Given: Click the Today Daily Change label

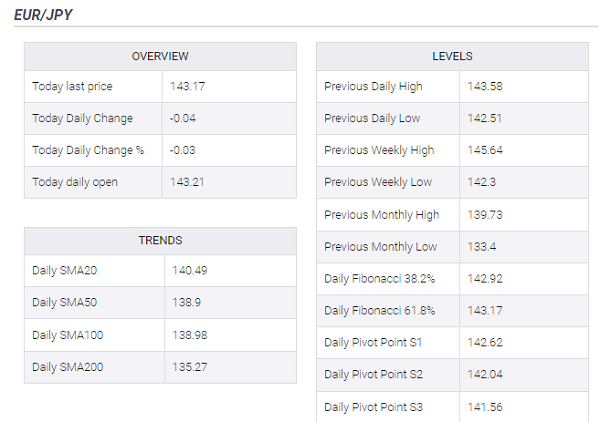Looking at the screenshot, I should point(82,118).
